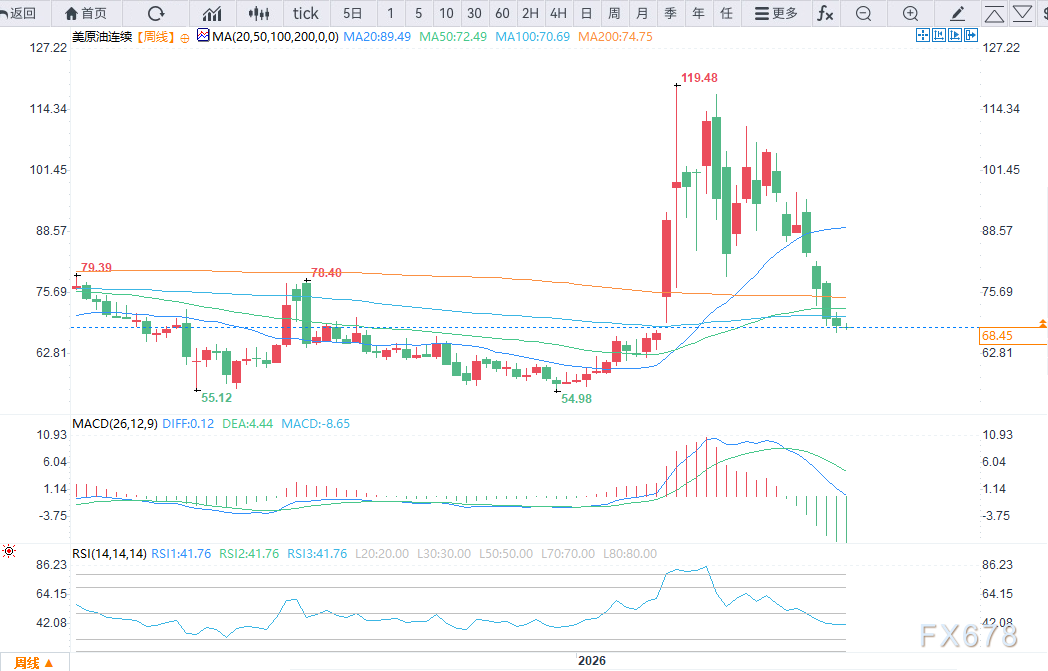This screenshot has width=1048, height=671.
Task: Click the third blue chart control icon
Action: point(955,35)
